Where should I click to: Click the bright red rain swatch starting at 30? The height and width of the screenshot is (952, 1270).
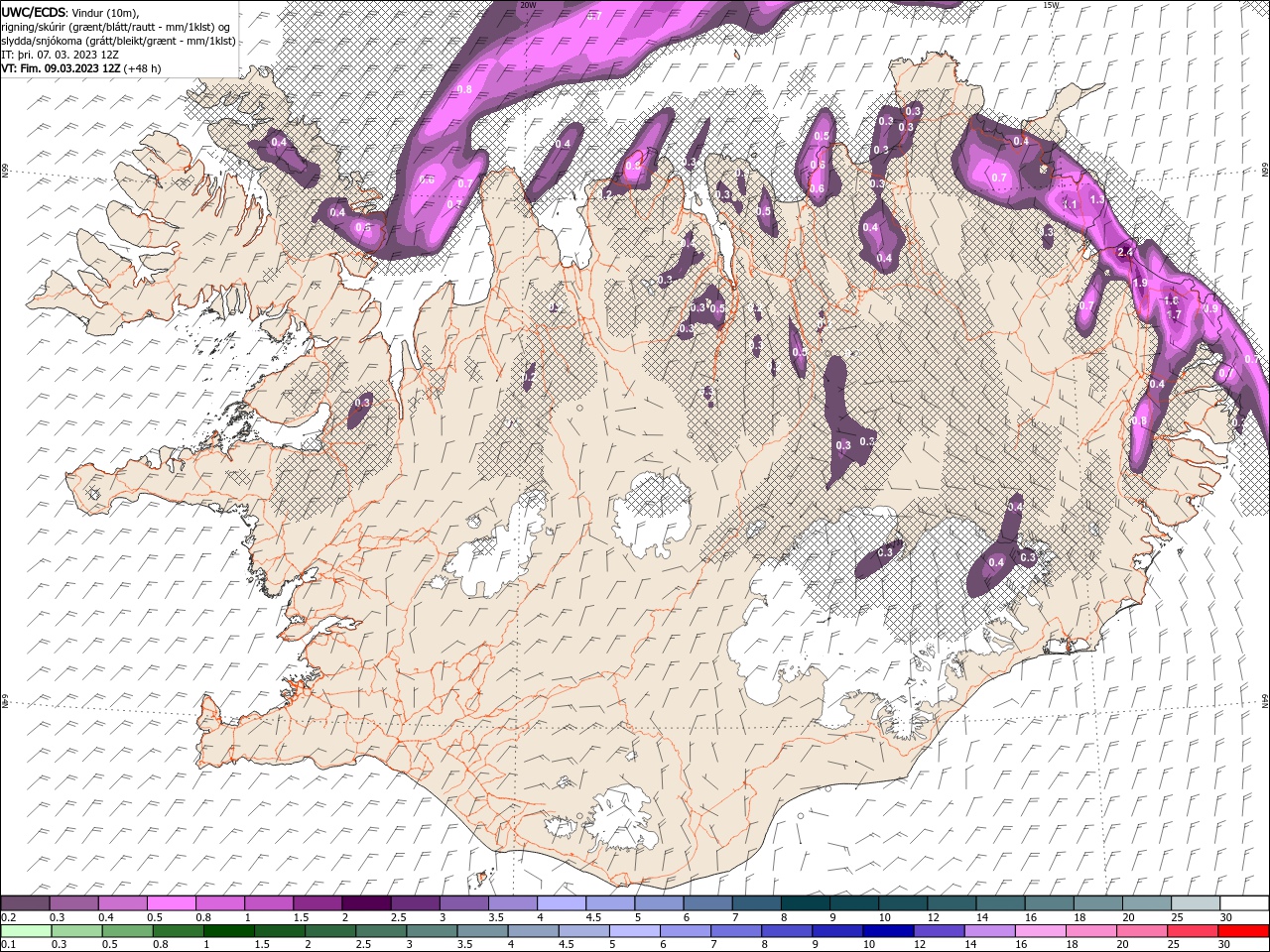coord(1243,931)
